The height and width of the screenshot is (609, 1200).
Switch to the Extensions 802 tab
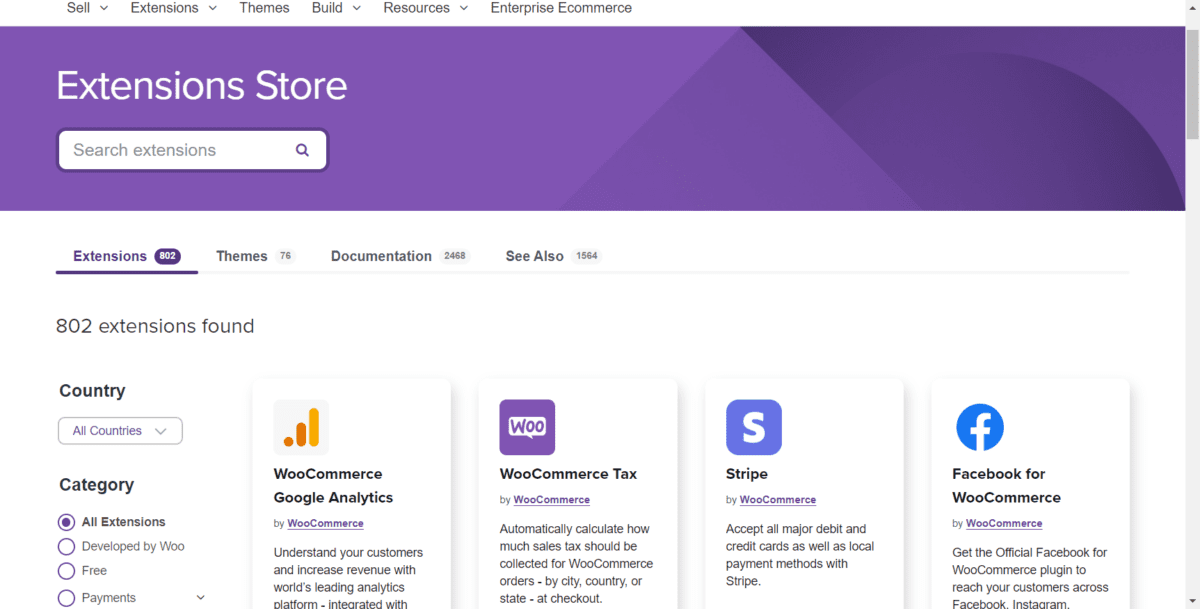[x=126, y=256]
